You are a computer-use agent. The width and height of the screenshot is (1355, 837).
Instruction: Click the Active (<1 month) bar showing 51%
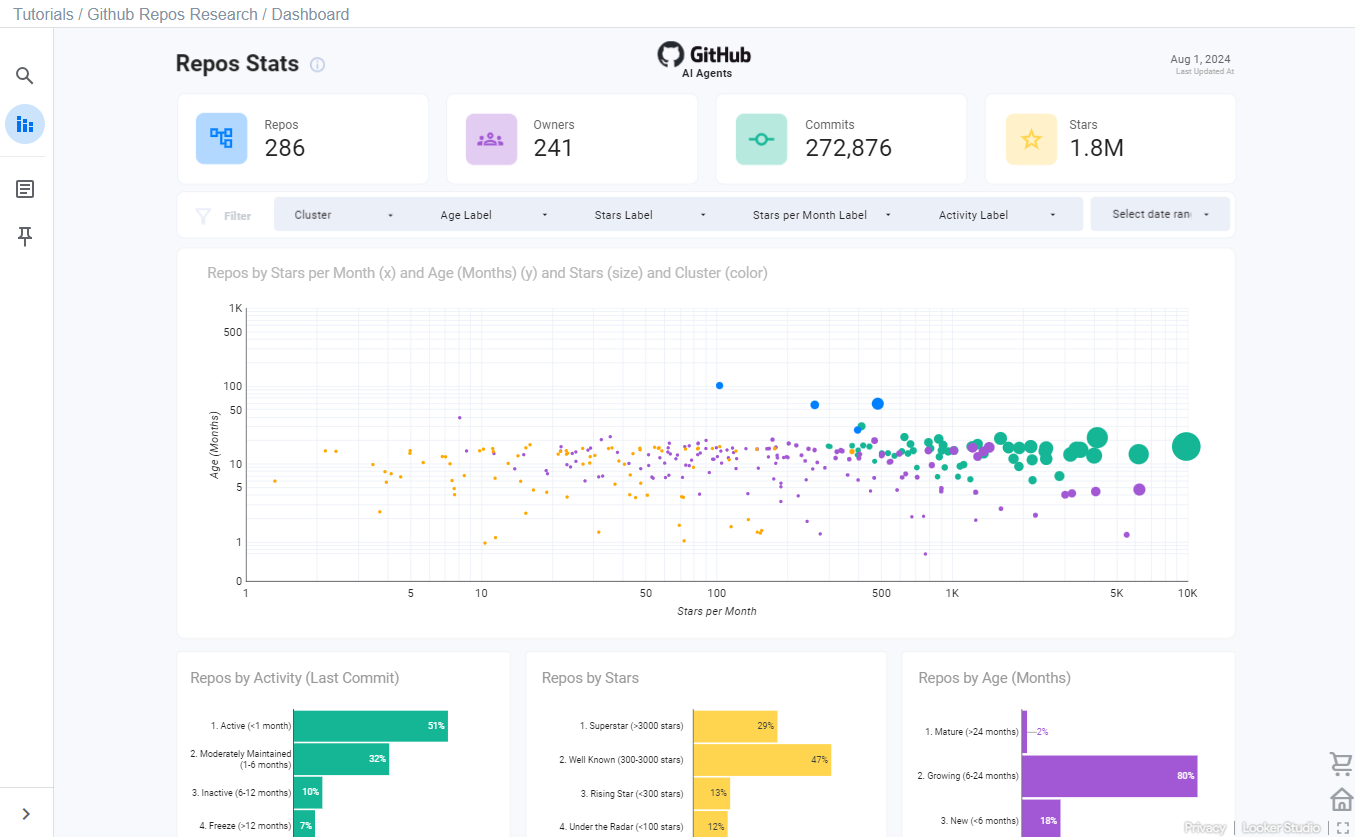click(370, 725)
